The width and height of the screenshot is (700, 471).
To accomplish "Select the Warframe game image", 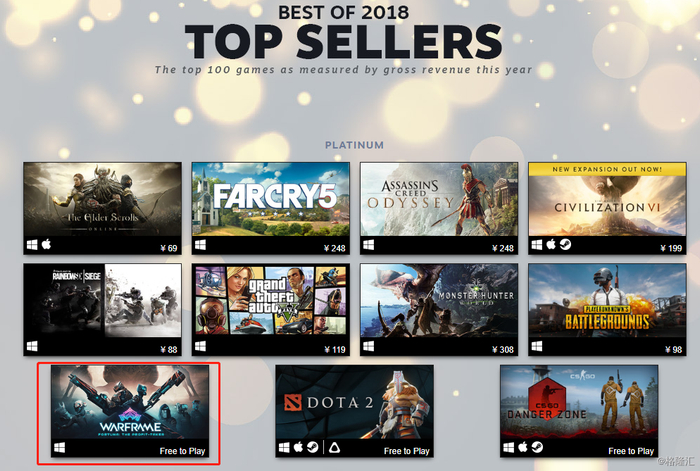I will pos(130,402).
